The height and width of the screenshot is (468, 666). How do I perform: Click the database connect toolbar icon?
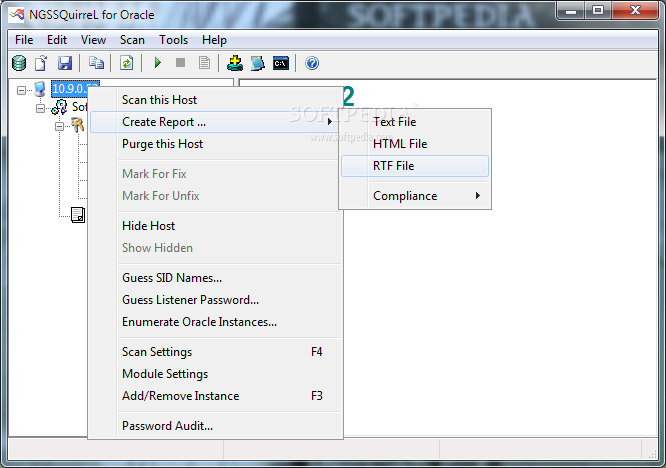point(19,63)
